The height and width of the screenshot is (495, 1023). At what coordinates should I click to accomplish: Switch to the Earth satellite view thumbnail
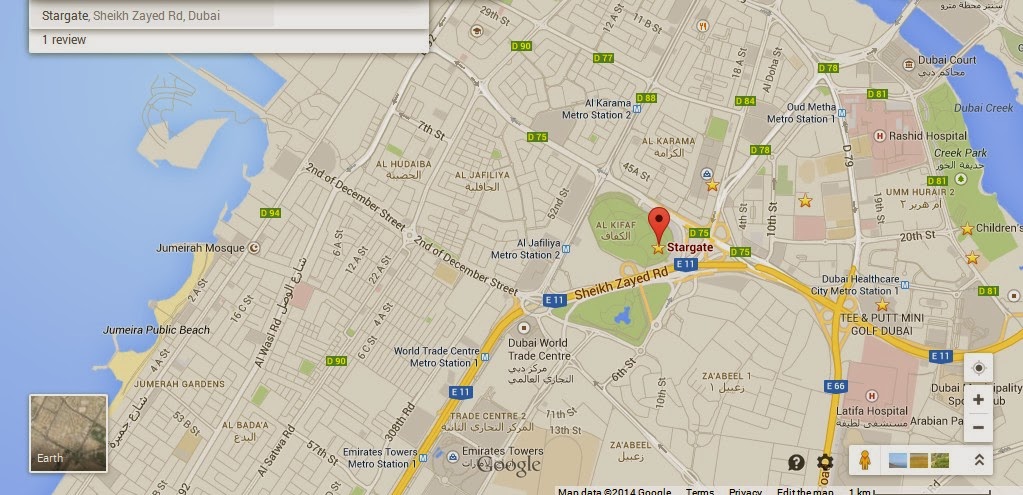(x=68, y=433)
